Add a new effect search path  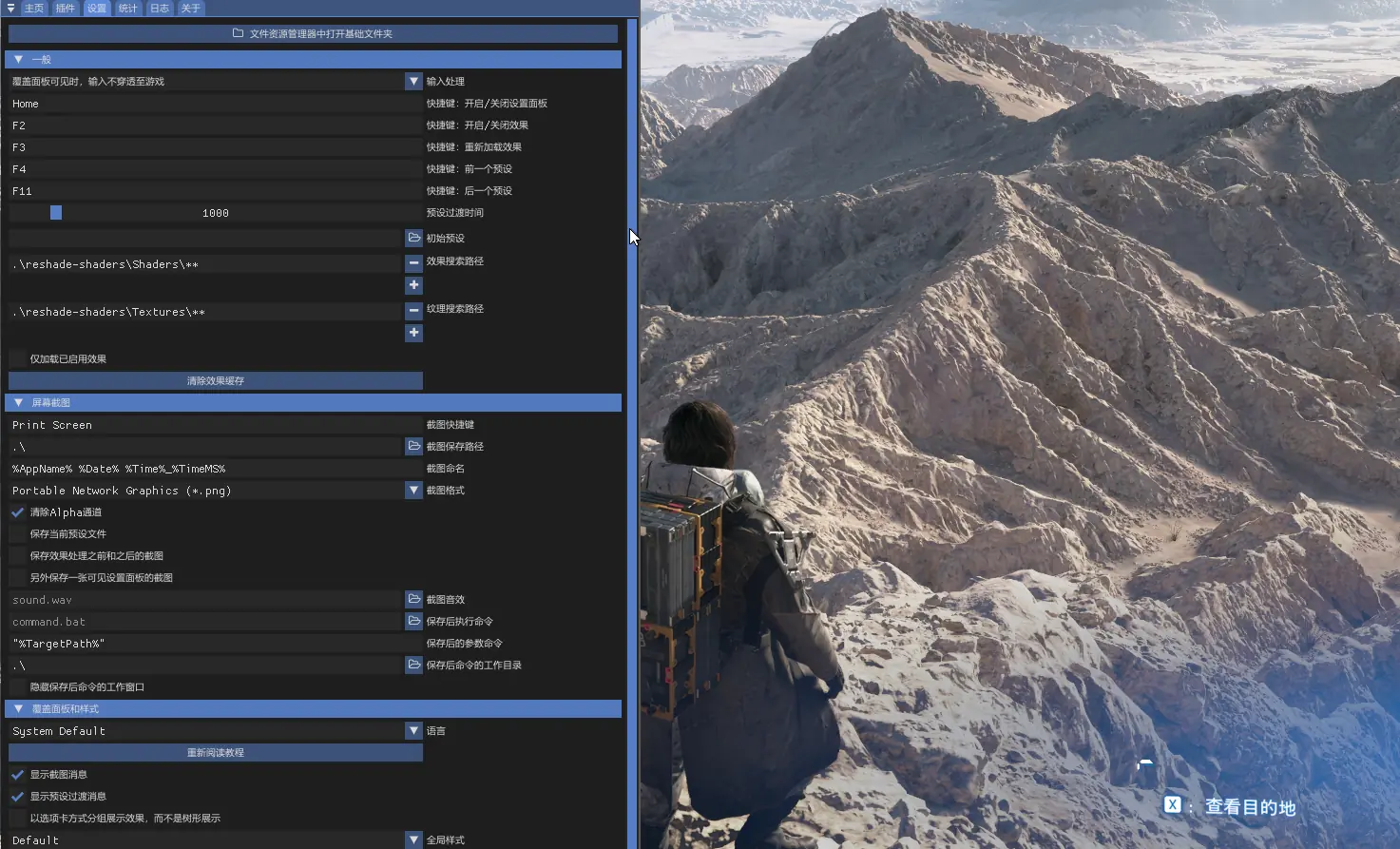(x=413, y=285)
